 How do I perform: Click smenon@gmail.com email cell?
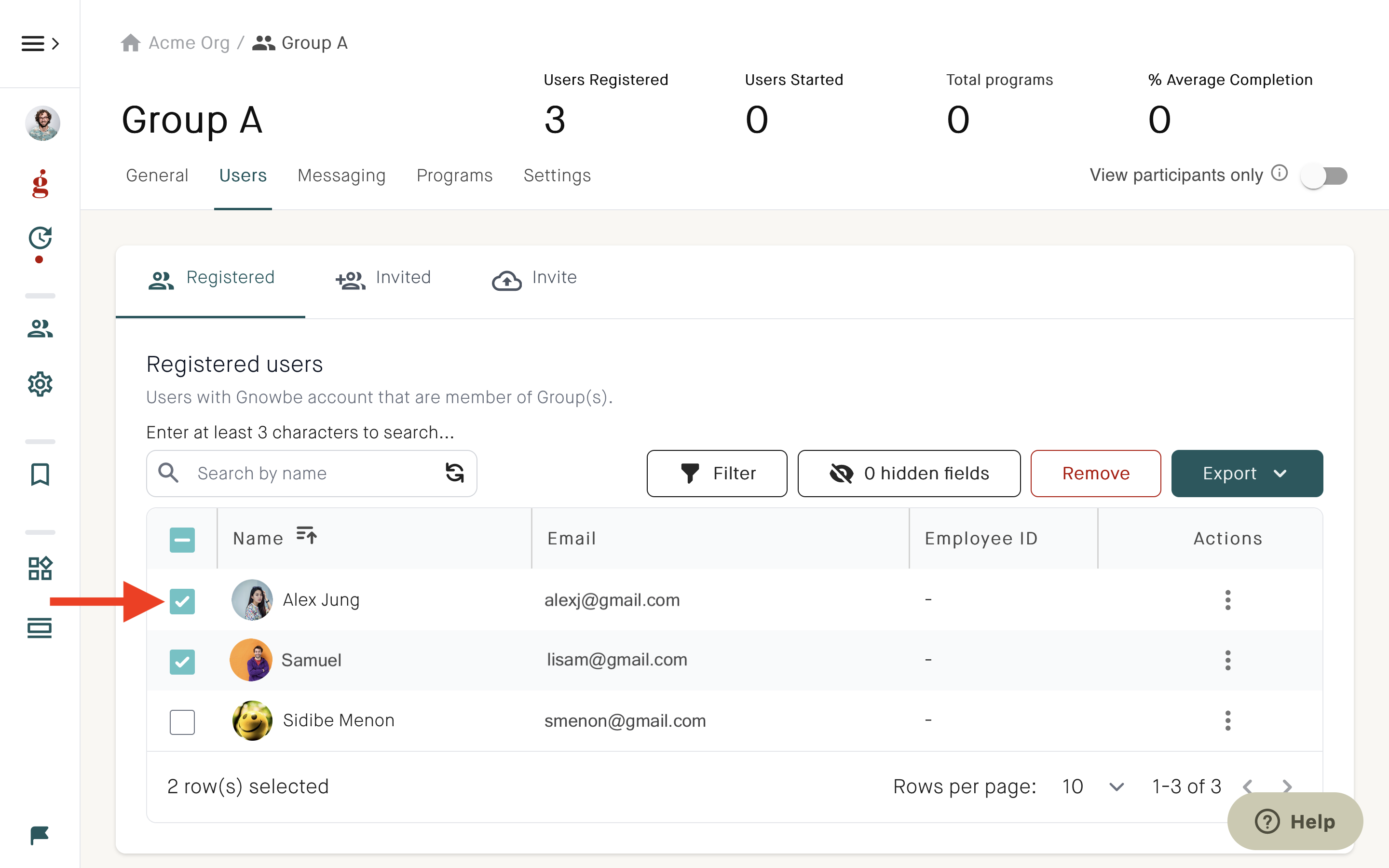[625, 720]
